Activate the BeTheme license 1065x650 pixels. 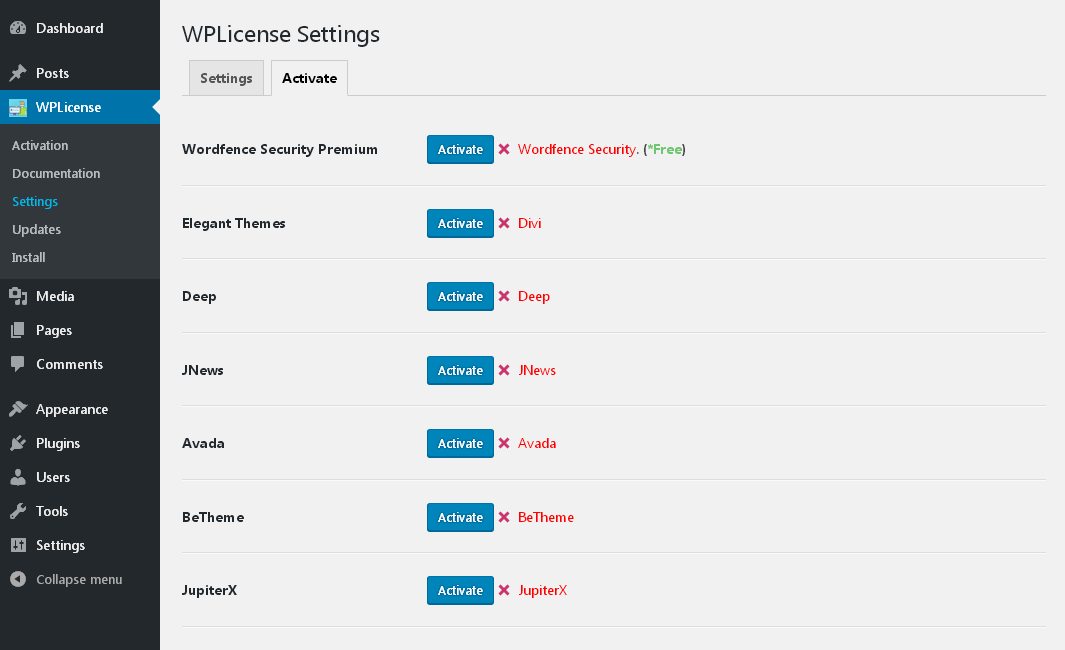(460, 518)
